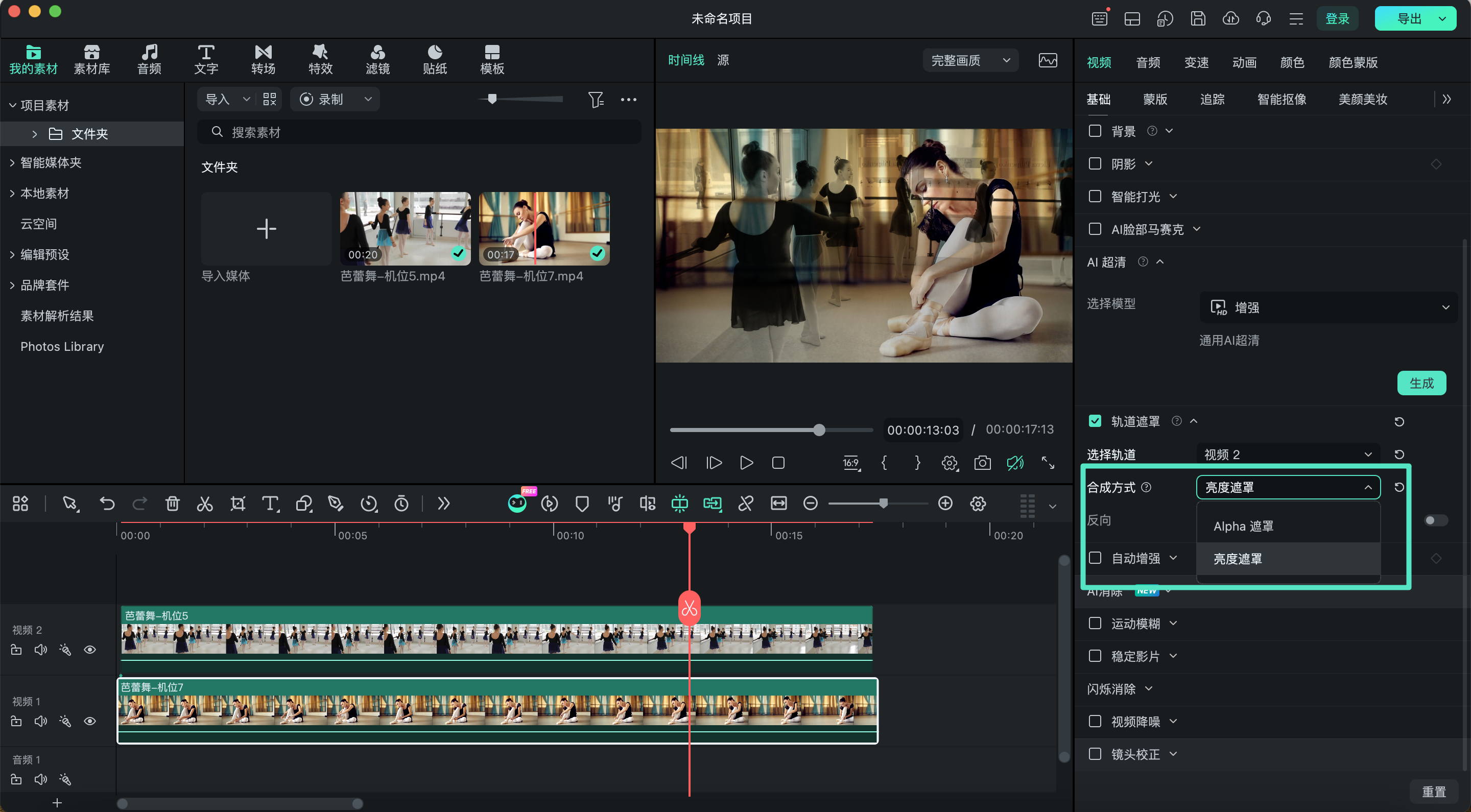The height and width of the screenshot is (812, 1471).
Task: Switch to the 蒙版 mask sub-tab
Action: 1155,100
